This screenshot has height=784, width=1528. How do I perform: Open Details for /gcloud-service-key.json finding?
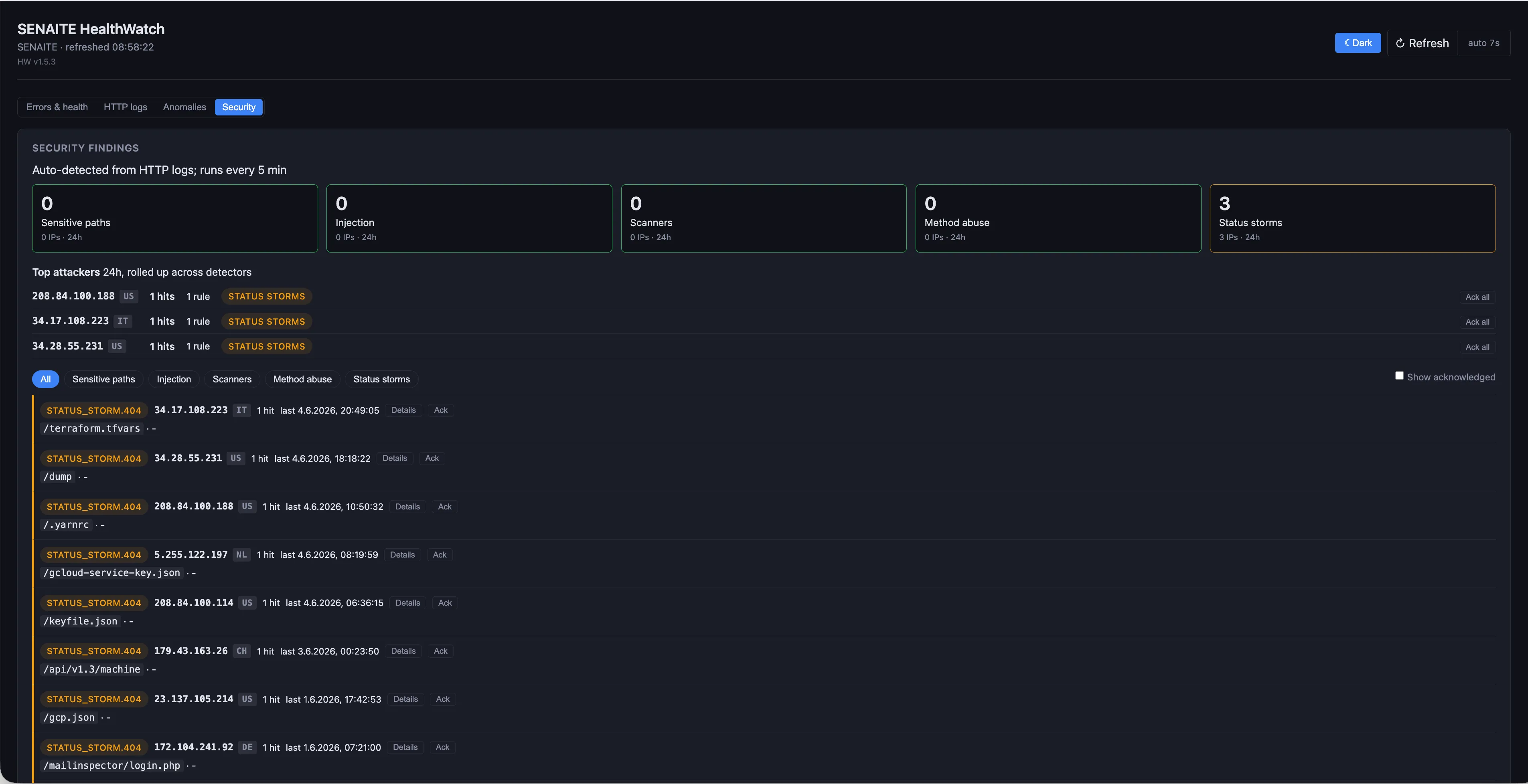coord(402,555)
